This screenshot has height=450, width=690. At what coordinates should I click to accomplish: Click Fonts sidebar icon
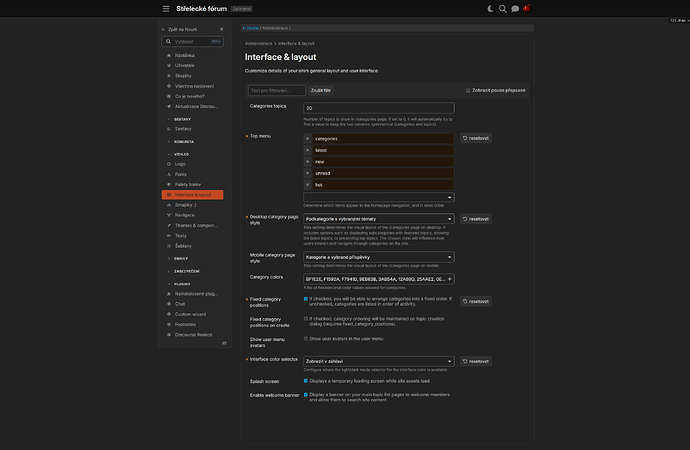point(169,174)
